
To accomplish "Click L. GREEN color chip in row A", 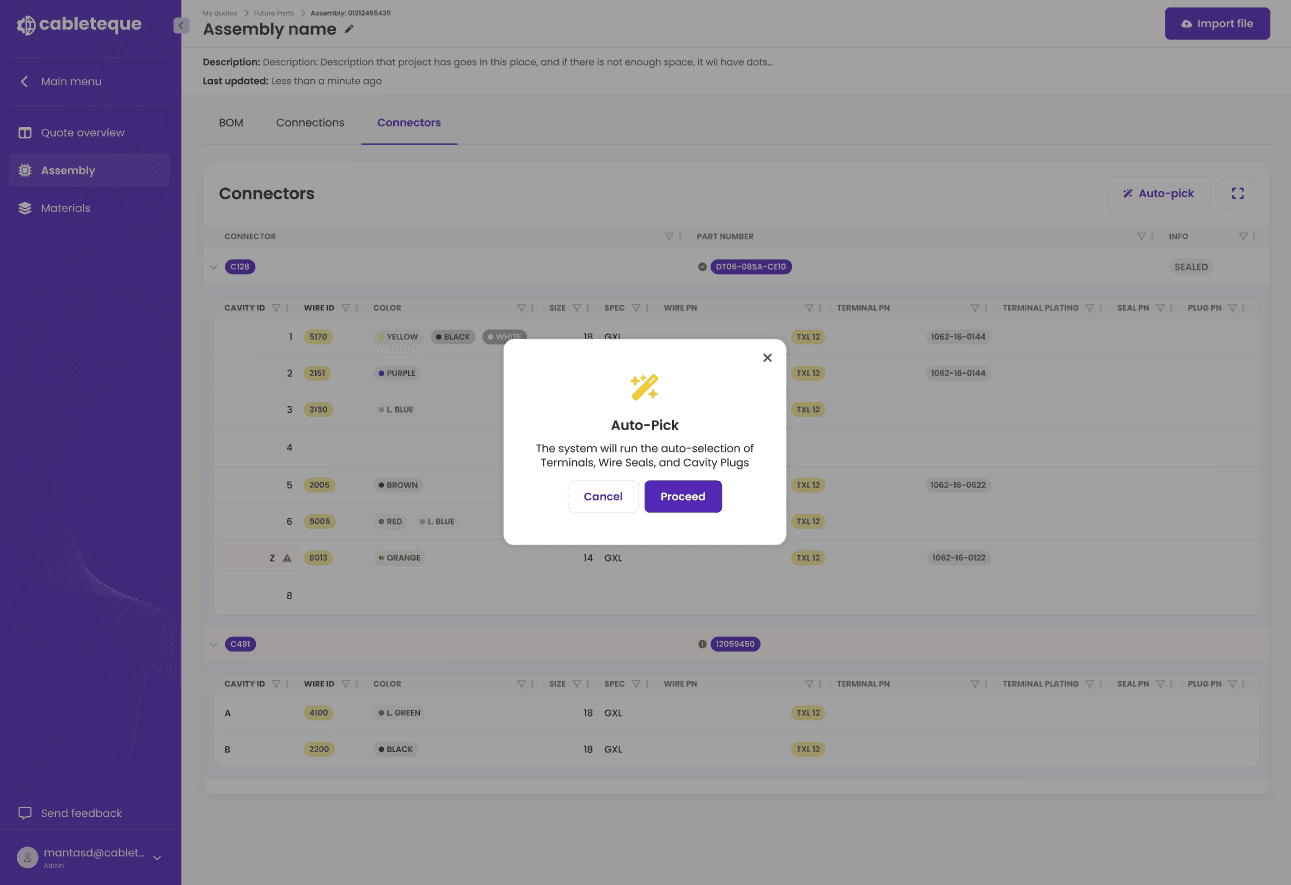I will coord(399,713).
